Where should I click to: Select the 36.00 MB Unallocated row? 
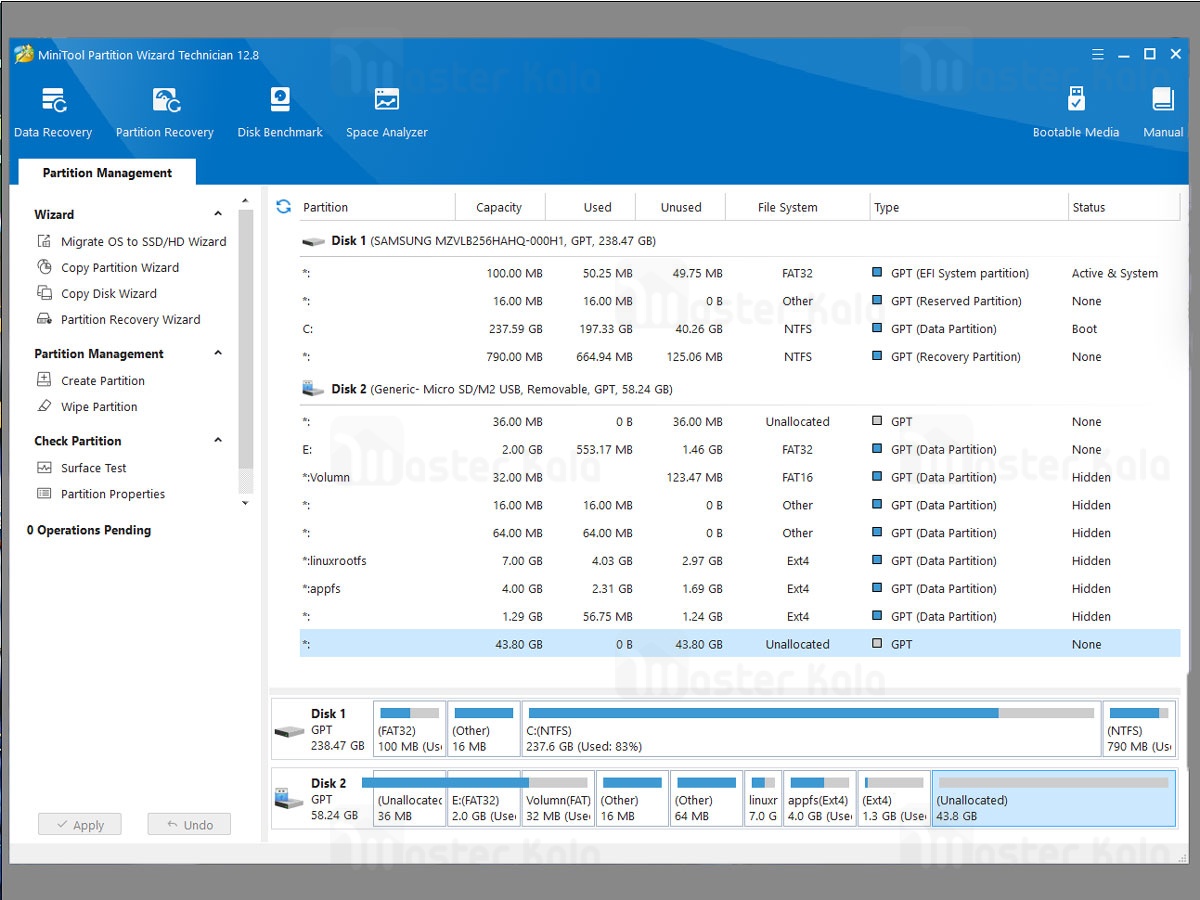click(740, 422)
